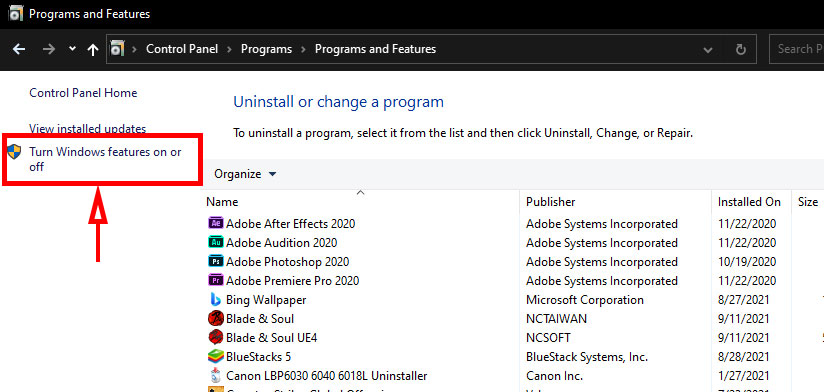Select Canon LBP6030 6040 6018L Uninstaller entry

pyautogui.click(x=326, y=376)
